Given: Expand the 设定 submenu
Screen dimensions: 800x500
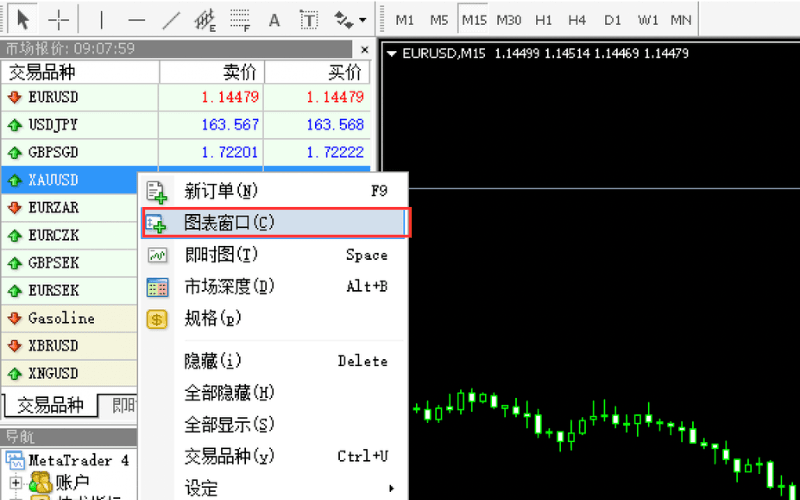Looking at the screenshot, I should [274, 488].
